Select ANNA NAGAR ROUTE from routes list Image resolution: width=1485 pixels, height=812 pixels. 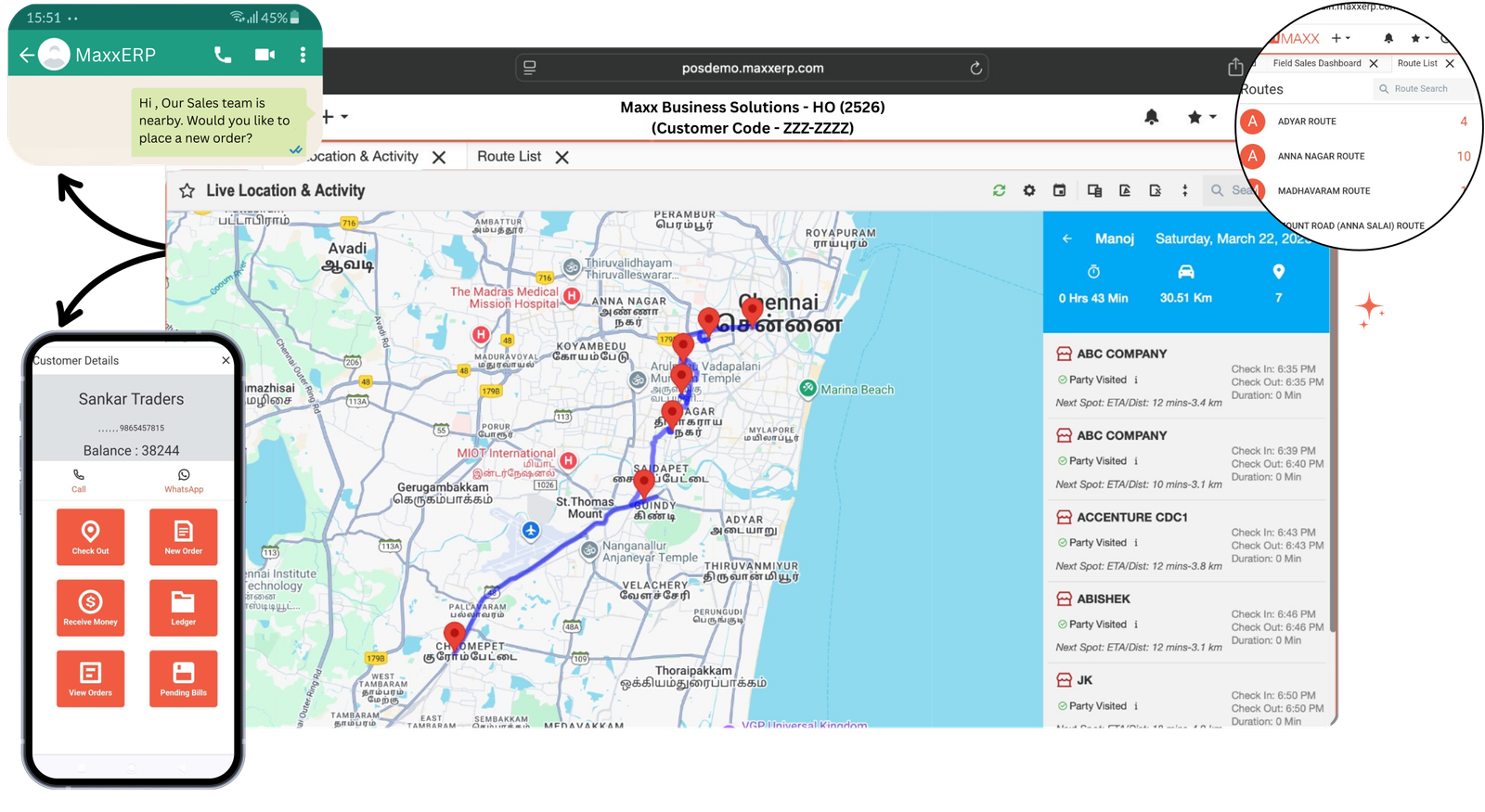tap(1321, 156)
